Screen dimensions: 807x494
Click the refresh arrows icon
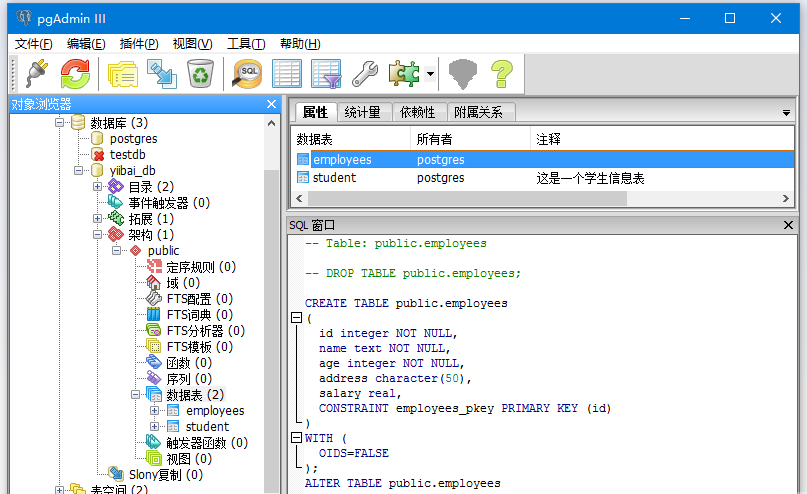point(75,74)
